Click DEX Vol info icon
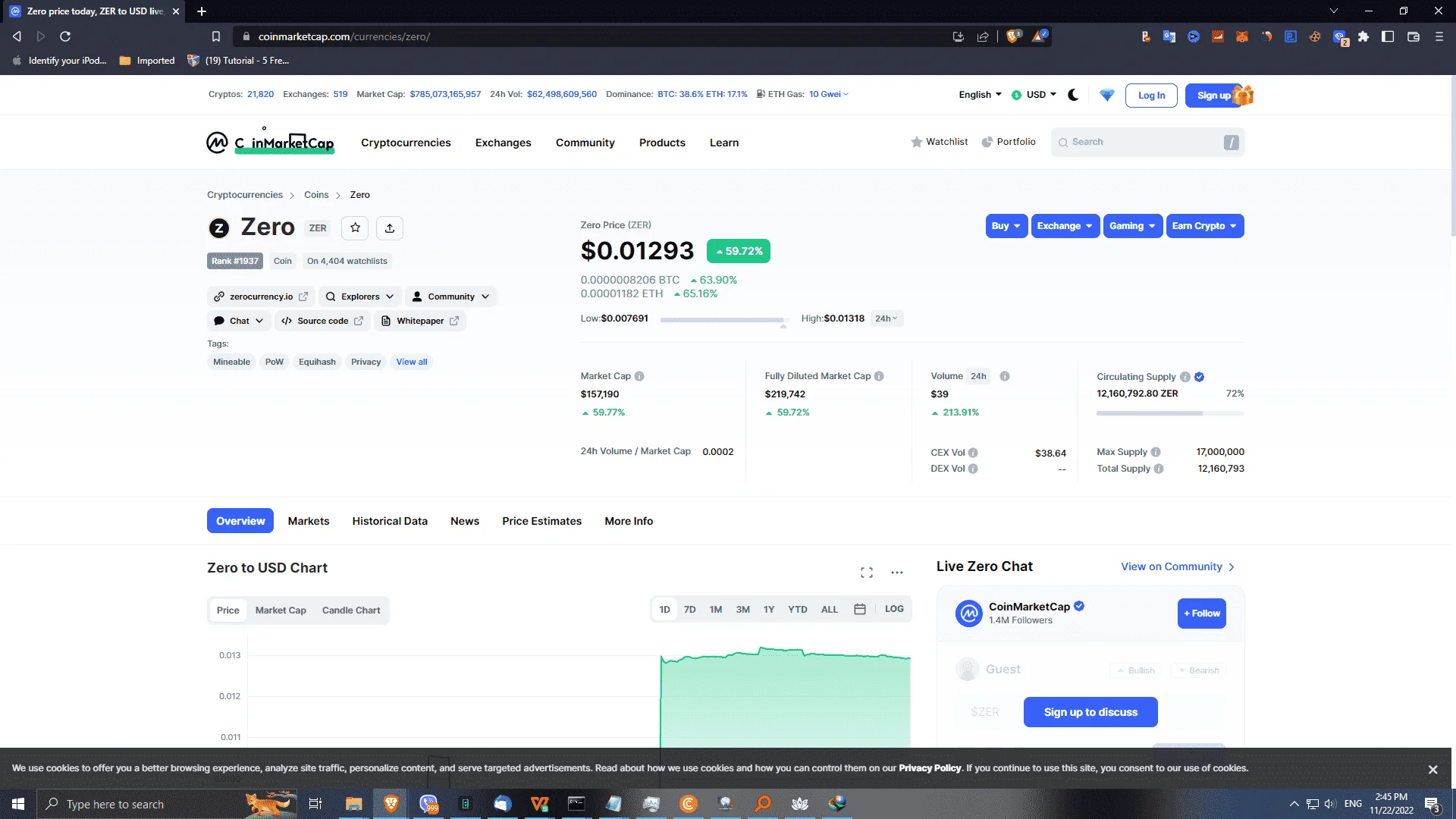Image resolution: width=1456 pixels, height=819 pixels. click(x=973, y=469)
